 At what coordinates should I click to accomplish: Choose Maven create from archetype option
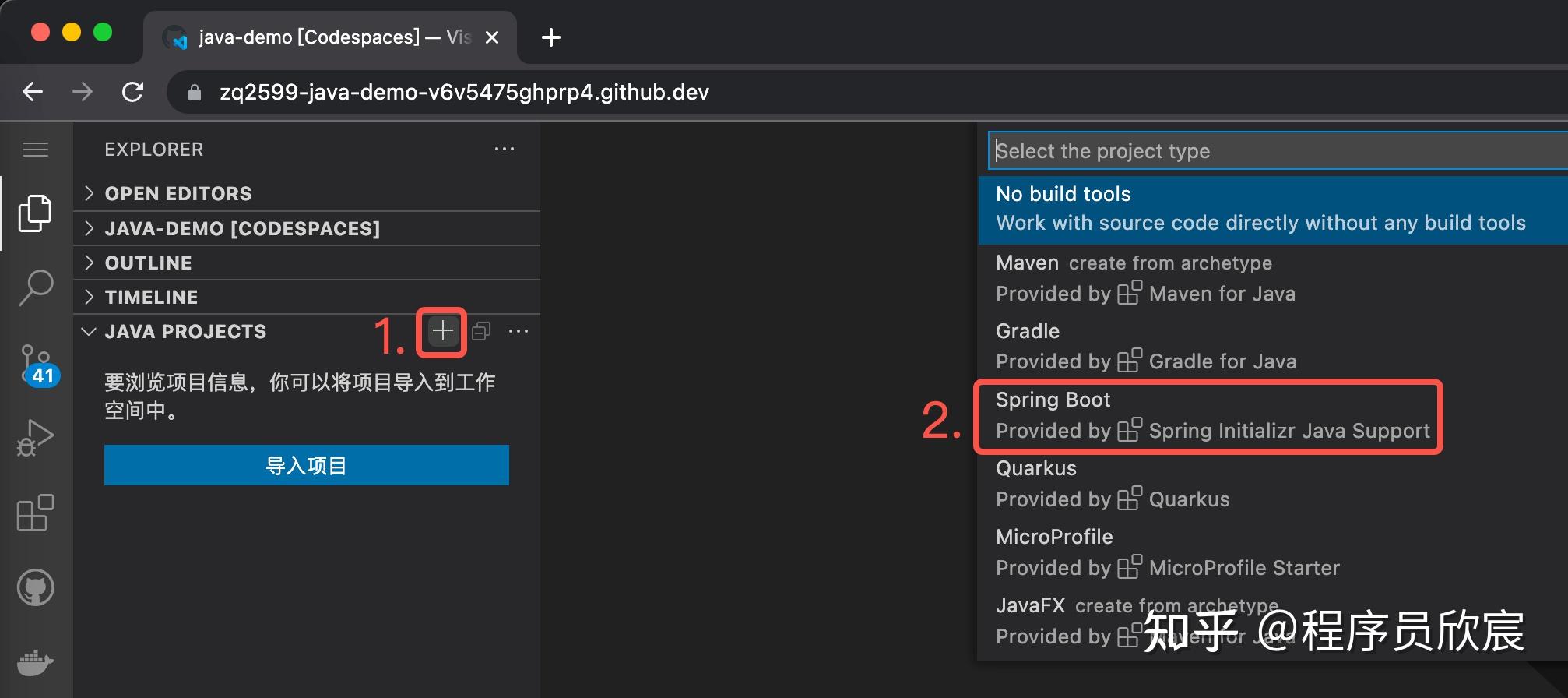[1272, 278]
